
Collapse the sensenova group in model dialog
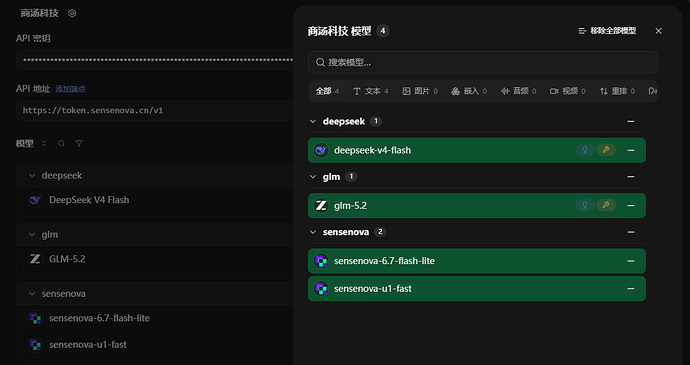click(313, 232)
